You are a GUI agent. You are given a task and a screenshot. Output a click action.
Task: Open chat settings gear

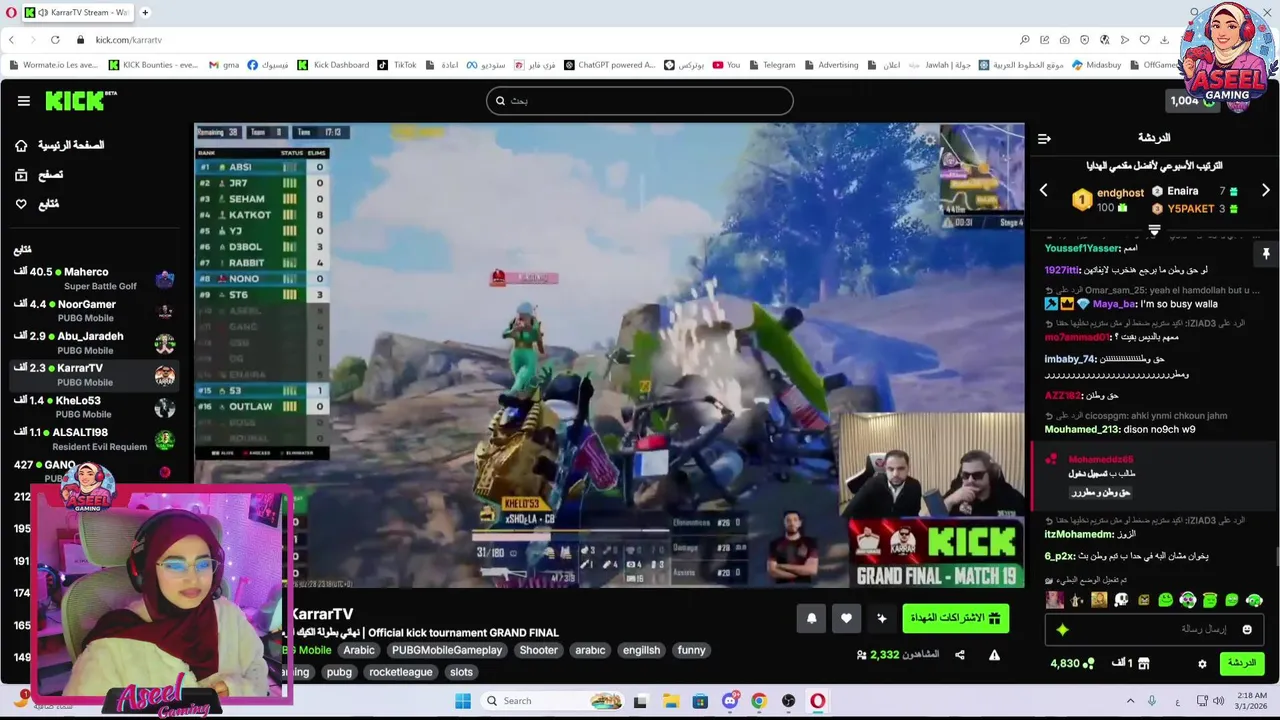pos(1202,663)
